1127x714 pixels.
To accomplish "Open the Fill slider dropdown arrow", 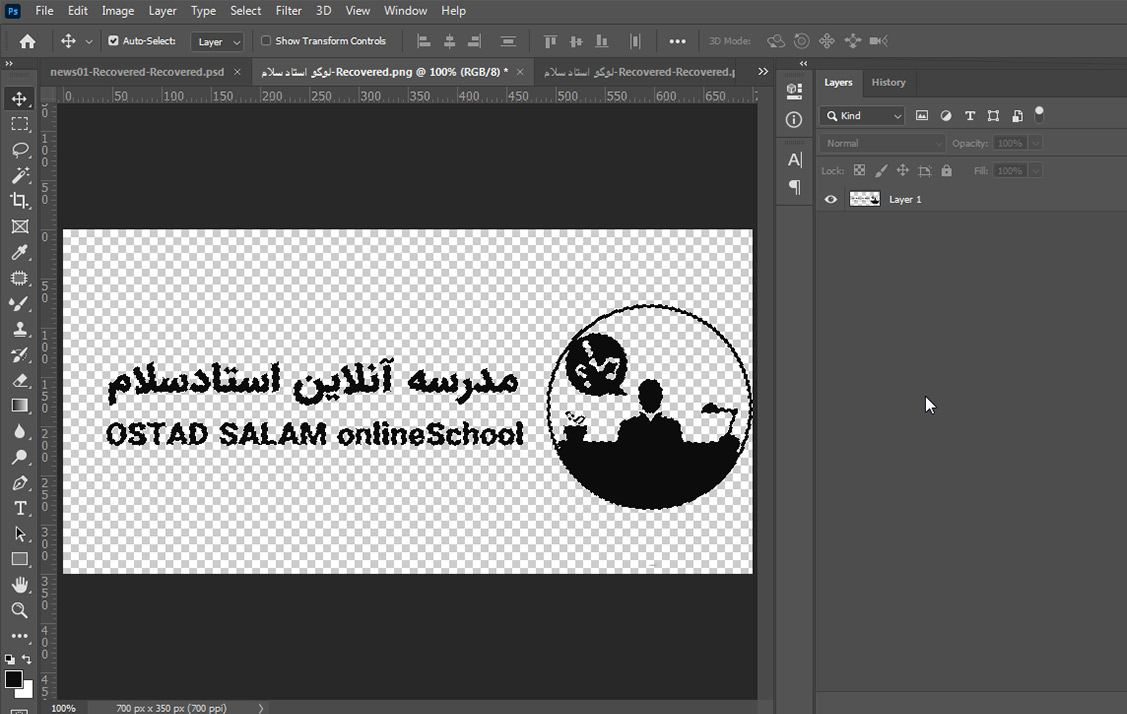I will (x=1035, y=170).
